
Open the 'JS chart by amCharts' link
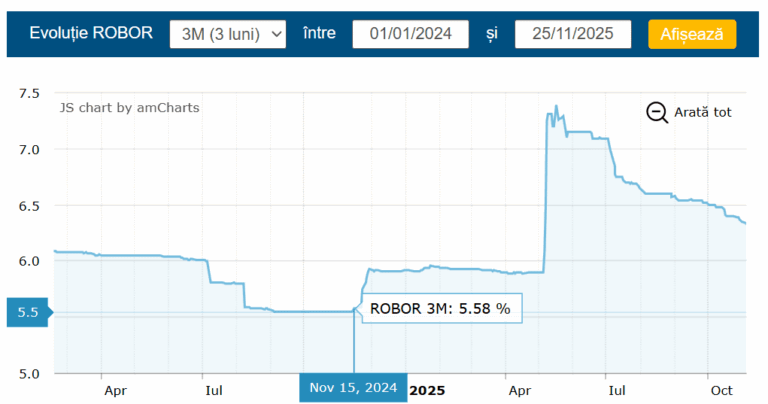tap(129, 107)
